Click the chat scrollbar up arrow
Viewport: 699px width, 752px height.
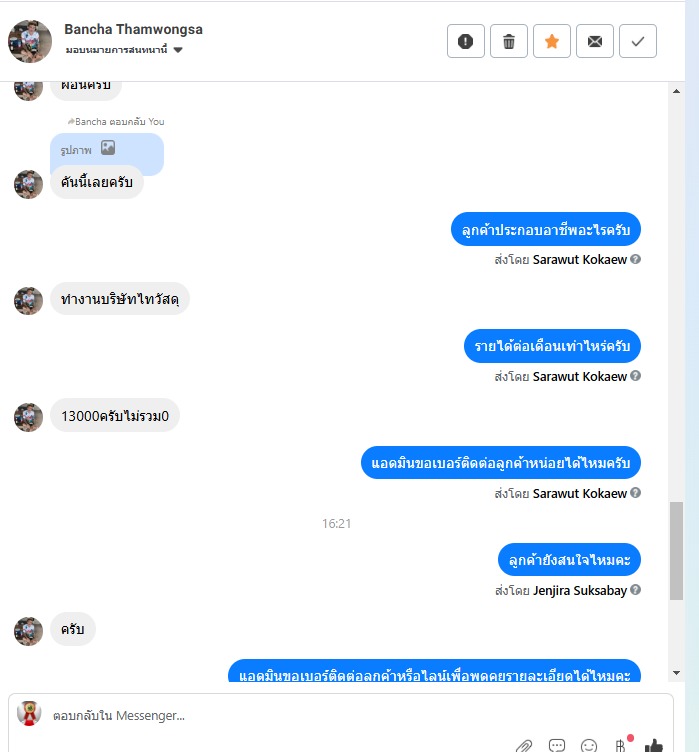[x=676, y=91]
